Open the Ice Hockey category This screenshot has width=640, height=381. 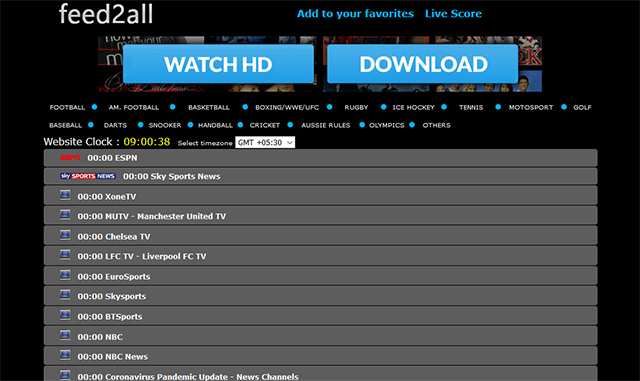coord(413,107)
